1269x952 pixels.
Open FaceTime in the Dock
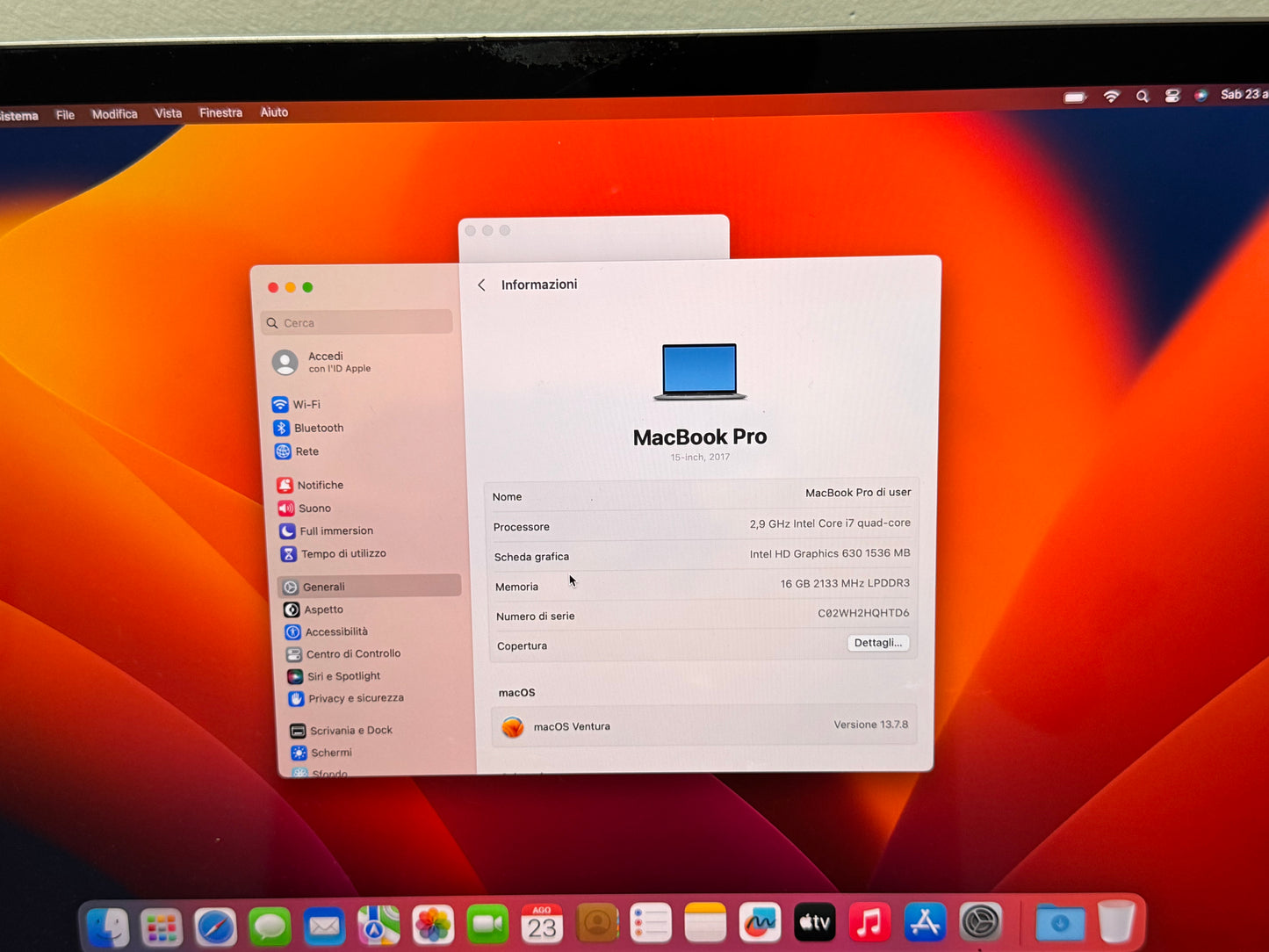click(x=487, y=925)
